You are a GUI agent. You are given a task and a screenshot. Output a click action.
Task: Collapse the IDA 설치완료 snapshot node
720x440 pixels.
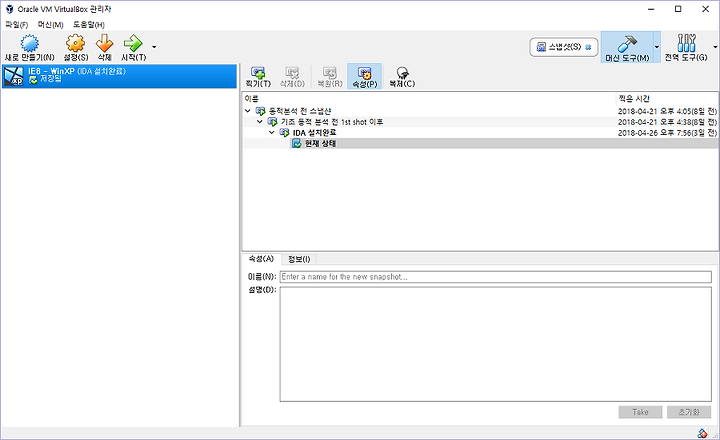click(272, 132)
